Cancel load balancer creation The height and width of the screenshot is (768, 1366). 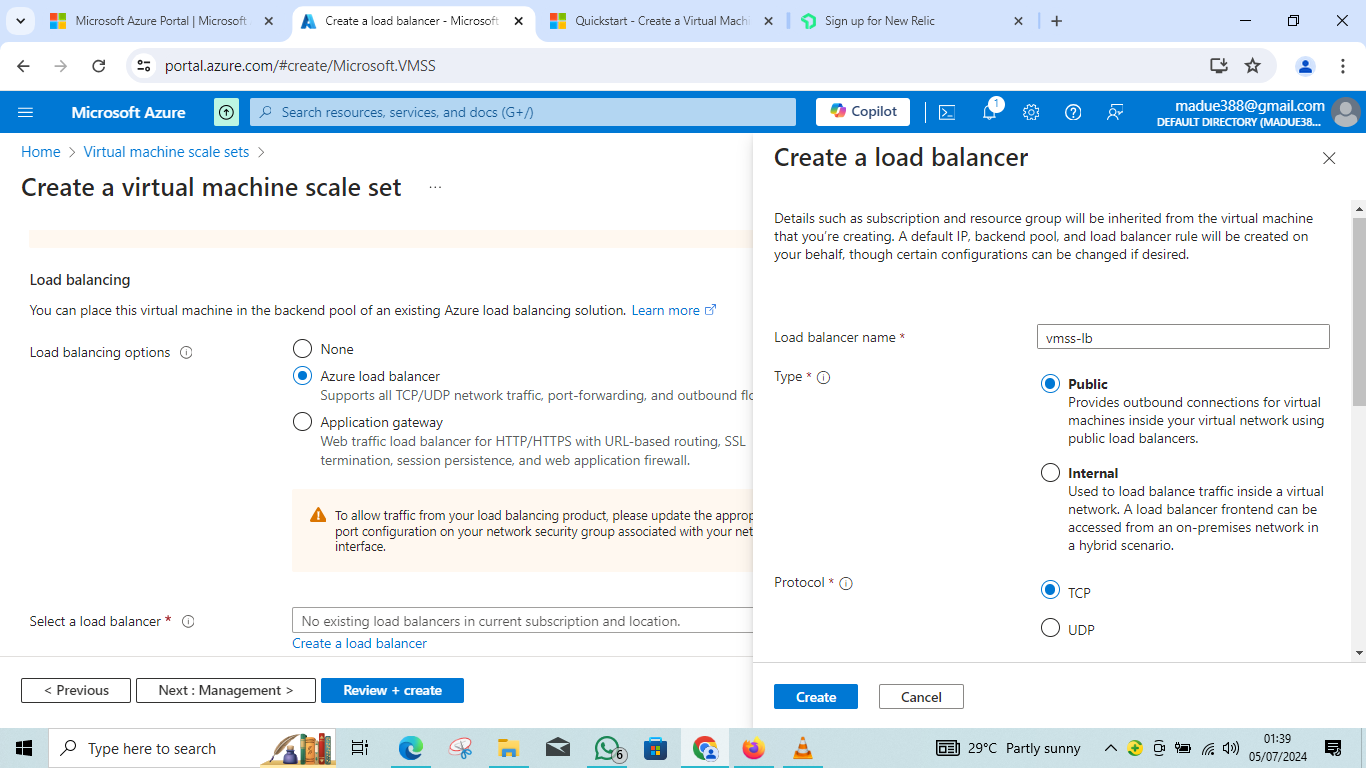point(921,697)
